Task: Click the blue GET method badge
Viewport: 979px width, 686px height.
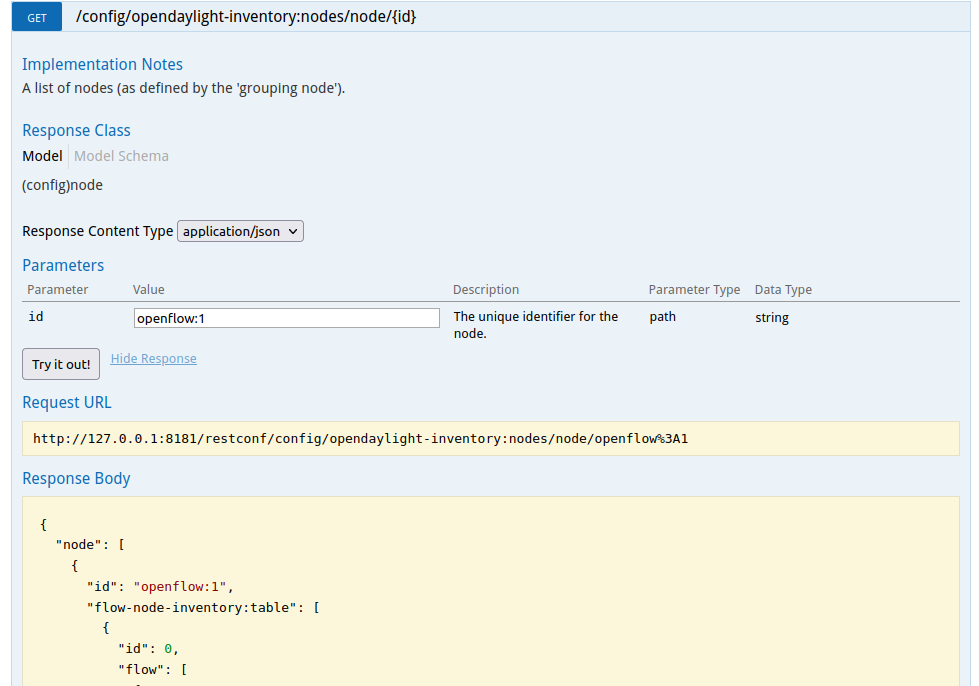Action: (38, 17)
